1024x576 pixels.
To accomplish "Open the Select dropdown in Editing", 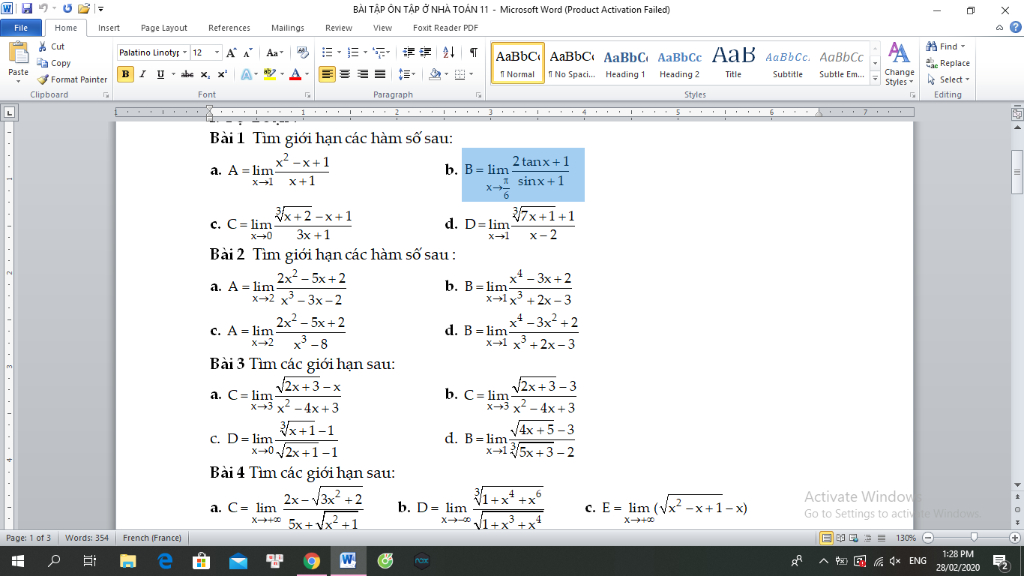I will click(948, 79).
